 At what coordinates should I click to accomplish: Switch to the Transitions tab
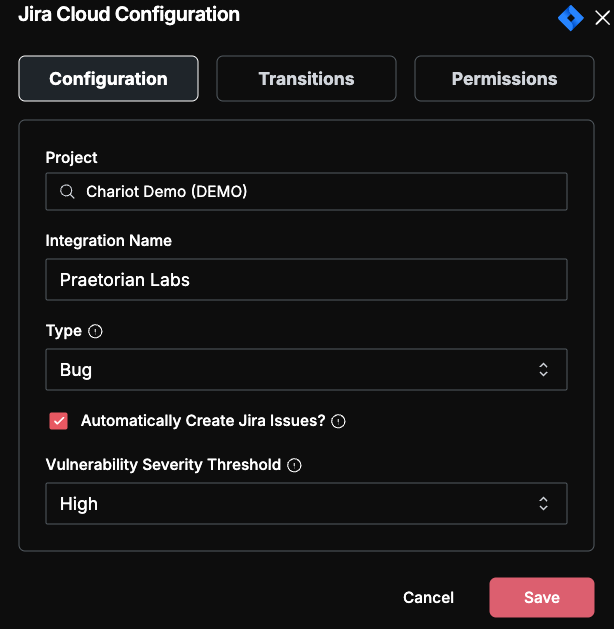pyautogui.click(x=306, y=79)
